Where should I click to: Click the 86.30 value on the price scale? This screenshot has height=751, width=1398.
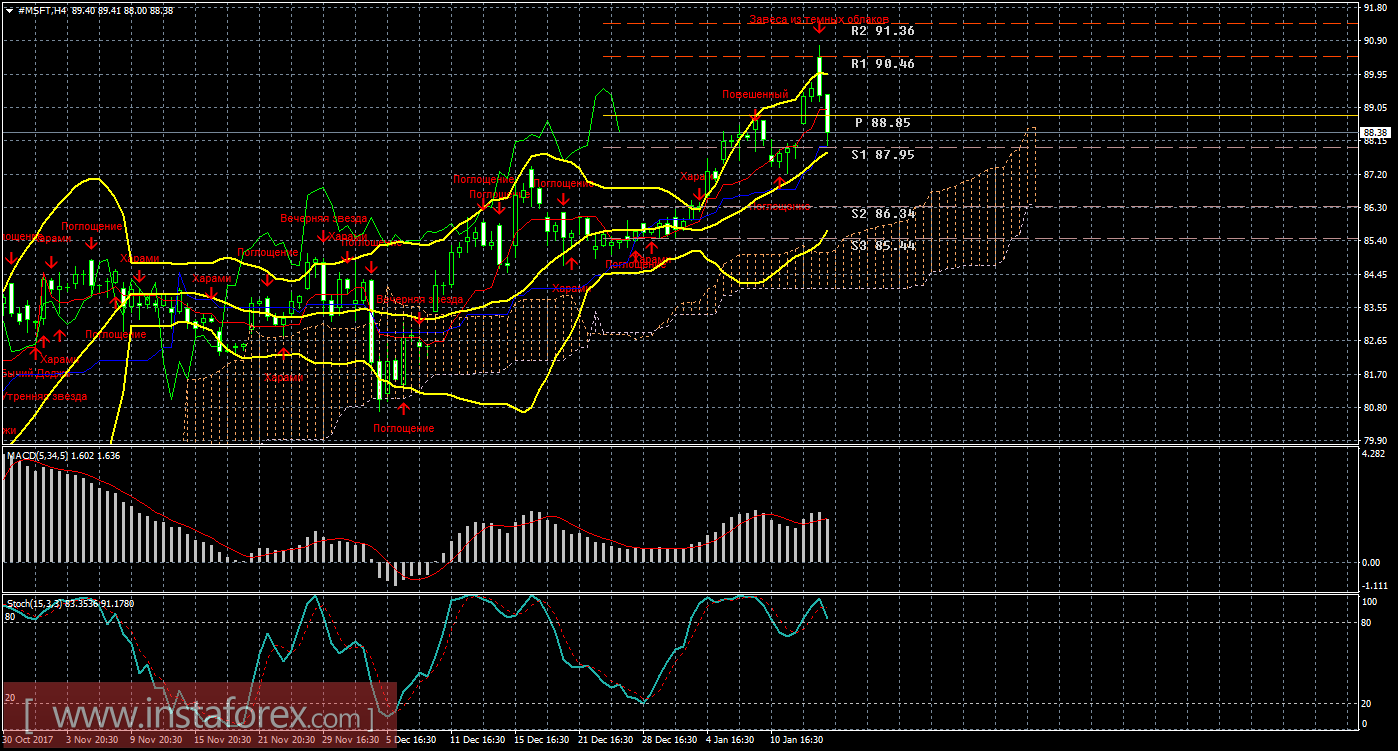(1375, 207)
